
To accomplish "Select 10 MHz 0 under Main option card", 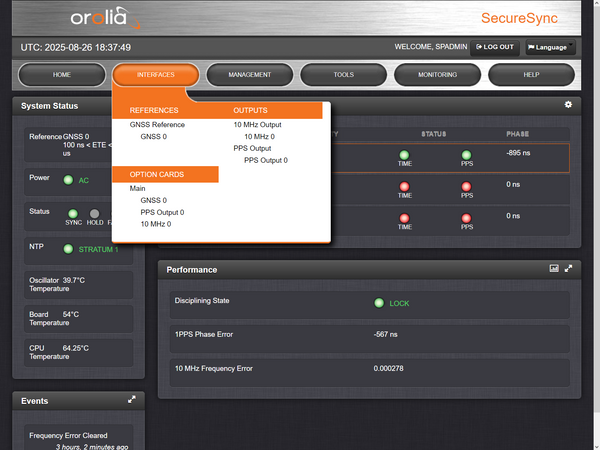I will click(x=156, y=224).
